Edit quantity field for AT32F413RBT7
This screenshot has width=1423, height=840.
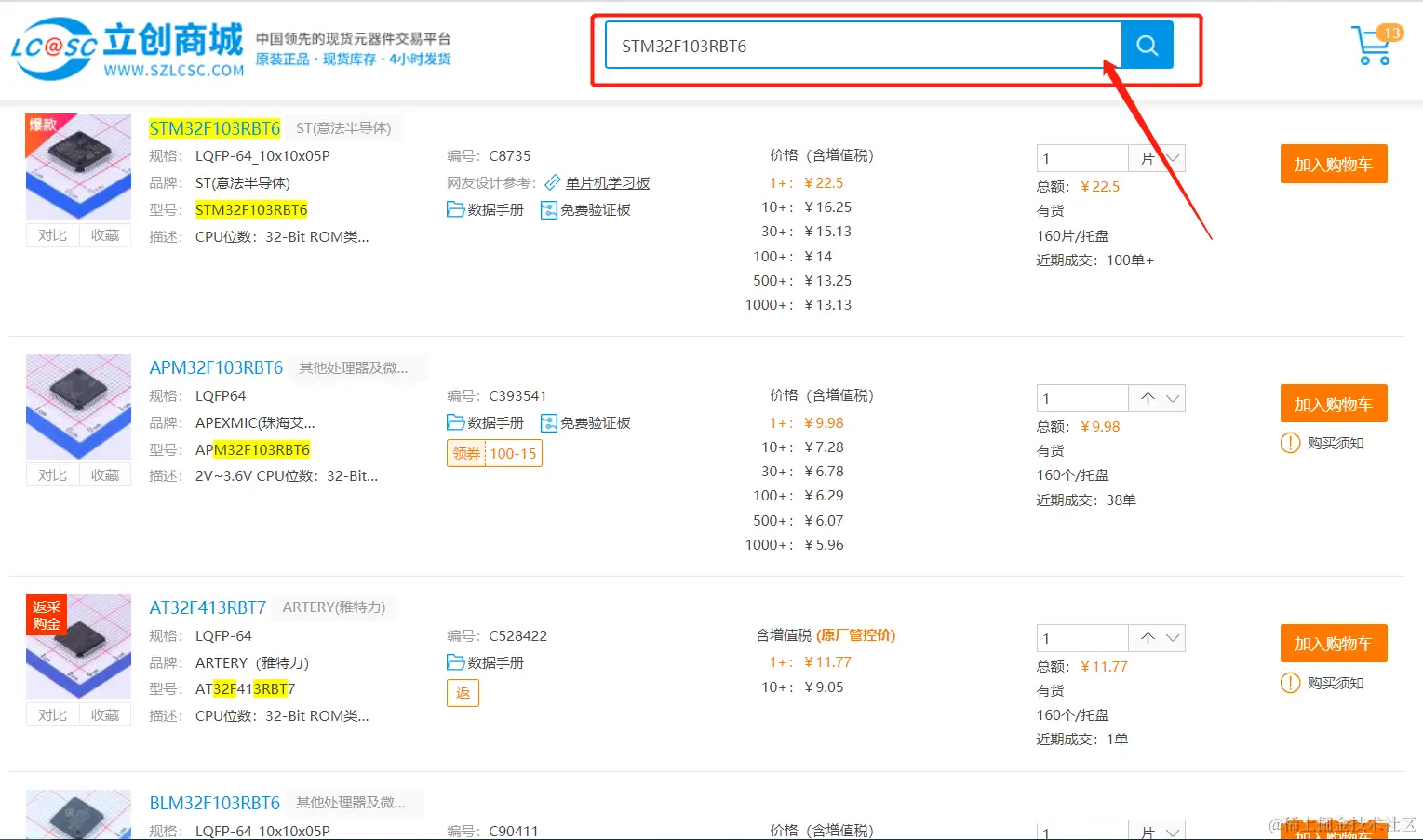pos(1082,638)
